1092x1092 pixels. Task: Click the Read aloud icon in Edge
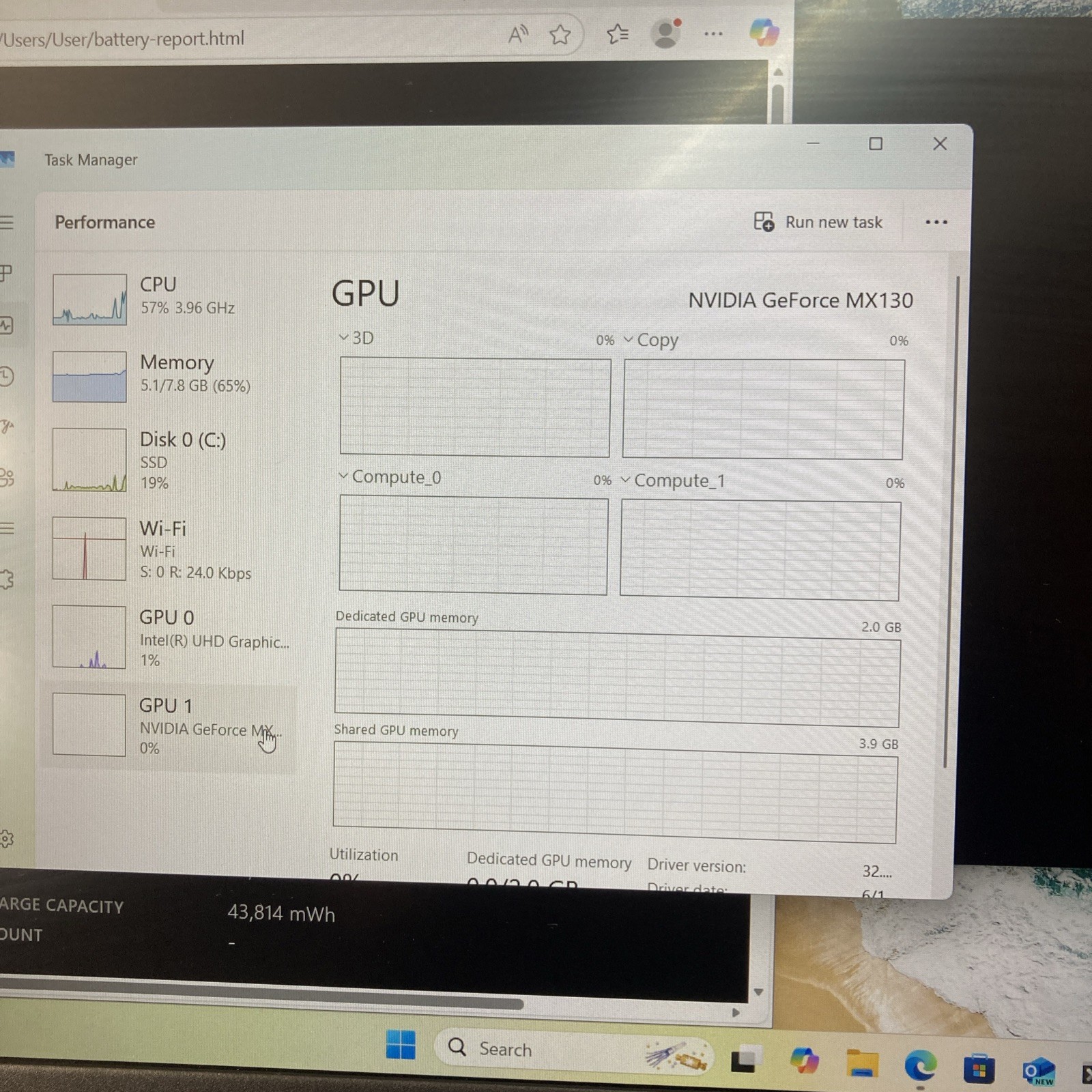(x=518, y=33)
